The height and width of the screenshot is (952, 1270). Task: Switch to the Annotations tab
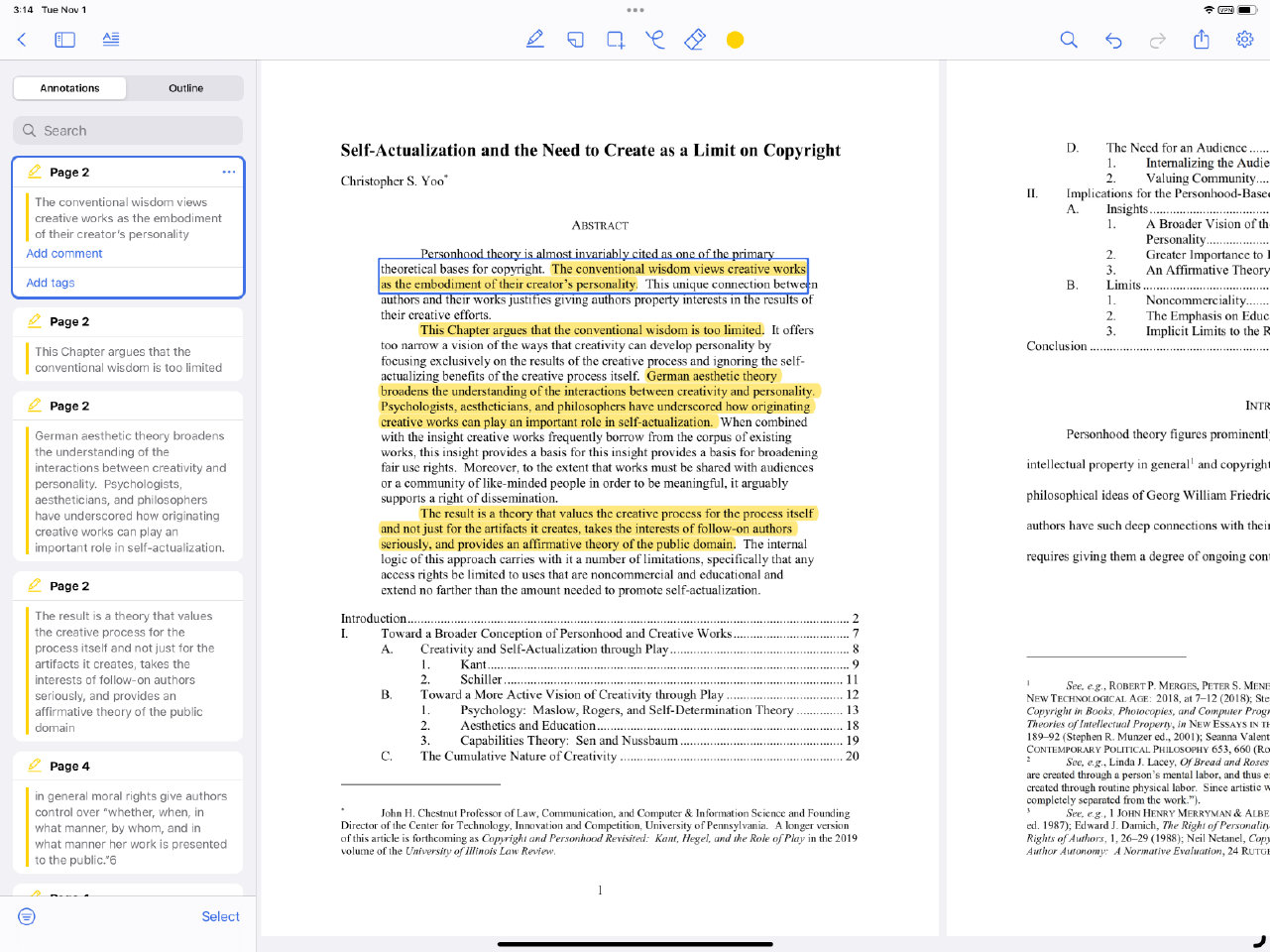(69, 88)
